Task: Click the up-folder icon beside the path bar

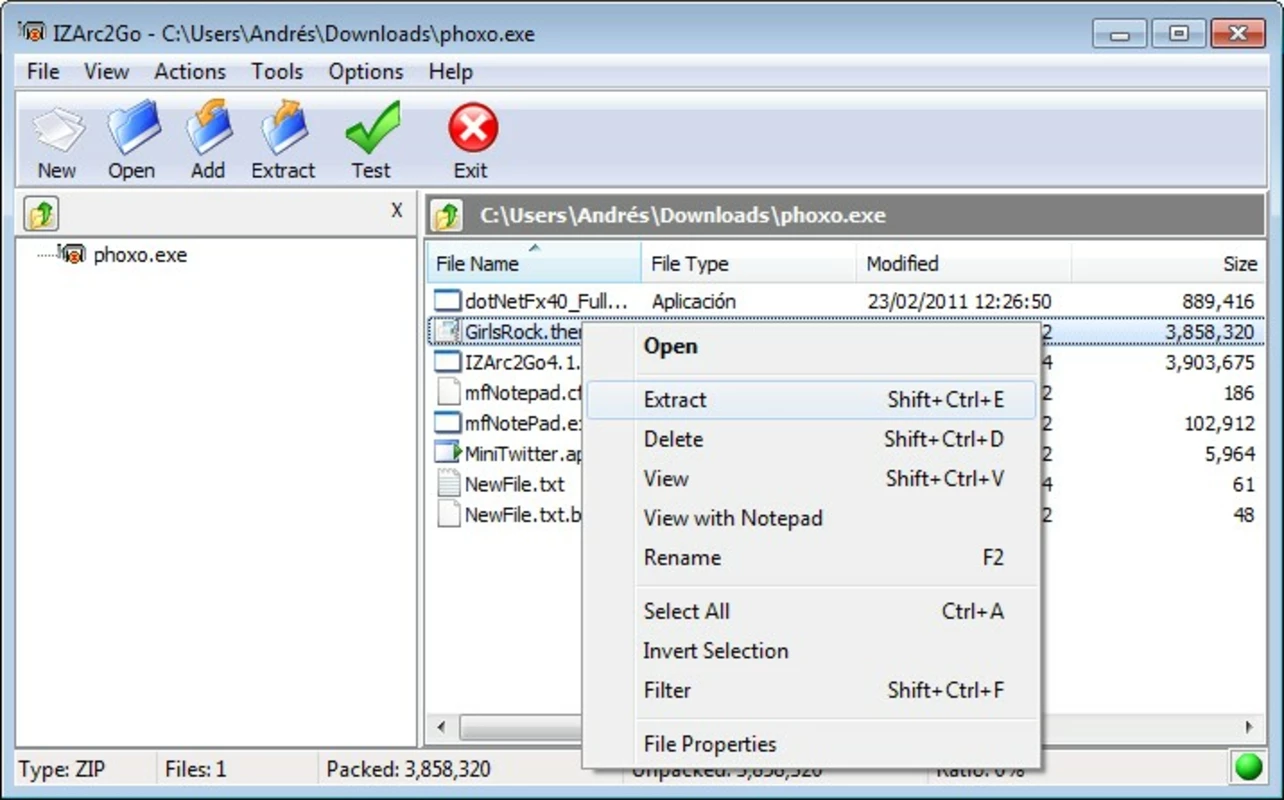Action: click(x=446, y=214)
